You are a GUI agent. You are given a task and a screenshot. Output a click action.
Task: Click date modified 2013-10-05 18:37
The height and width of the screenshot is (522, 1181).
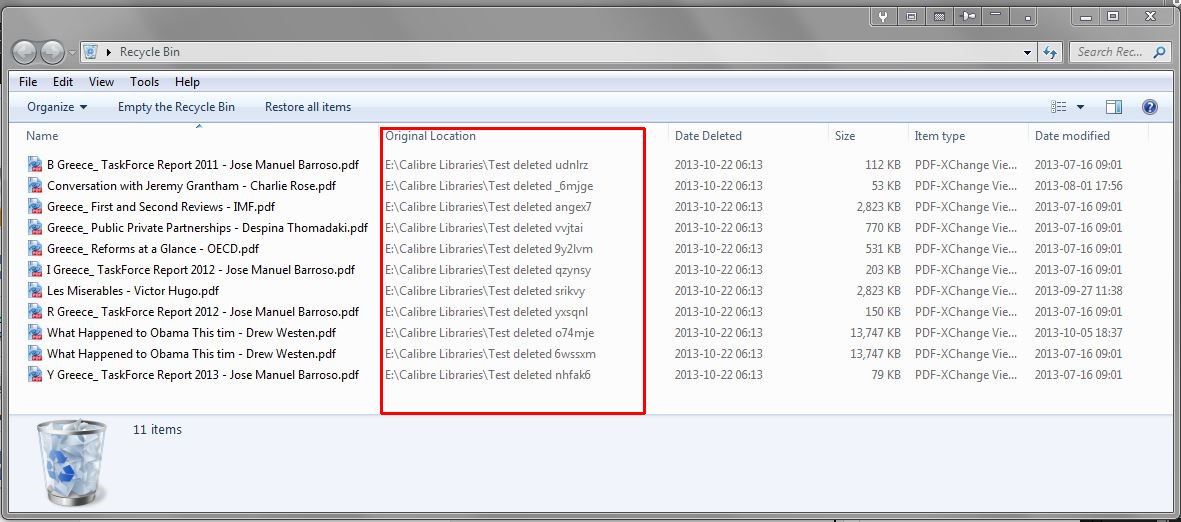tap(1079, 333)
